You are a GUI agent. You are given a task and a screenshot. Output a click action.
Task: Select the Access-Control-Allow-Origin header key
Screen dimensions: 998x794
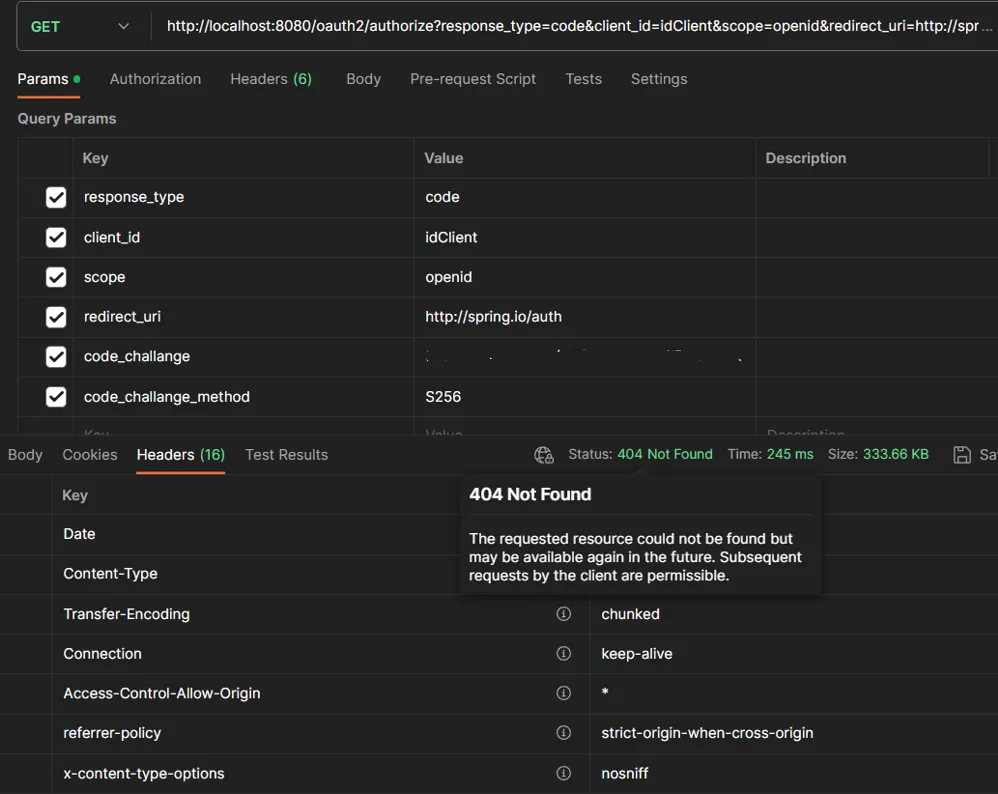point(162,693)
